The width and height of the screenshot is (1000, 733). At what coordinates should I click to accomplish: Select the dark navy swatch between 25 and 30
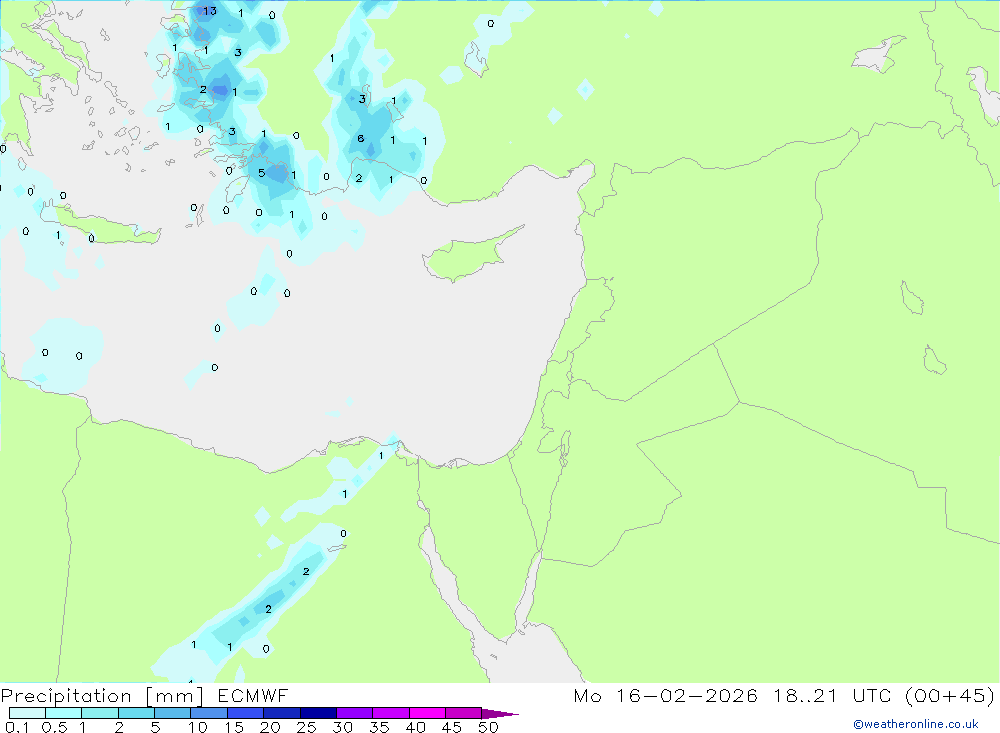pyautogui.click(x=318, y=713)
